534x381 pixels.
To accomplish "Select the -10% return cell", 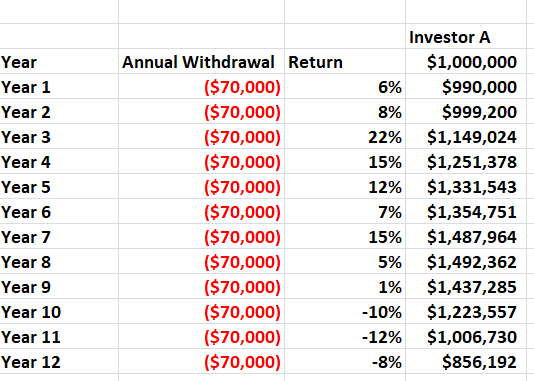I will [x=345, y=311].
